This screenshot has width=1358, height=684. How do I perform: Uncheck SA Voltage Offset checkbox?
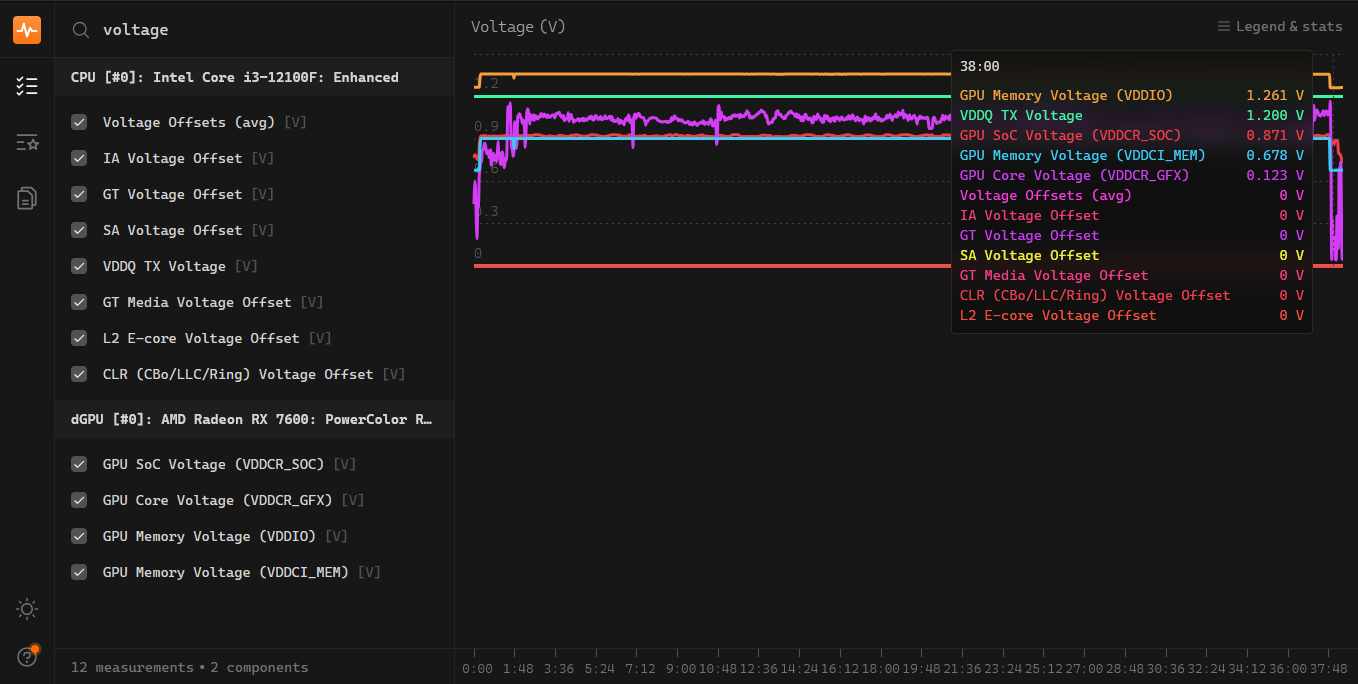pyautogui.click(x=79, y=230)
